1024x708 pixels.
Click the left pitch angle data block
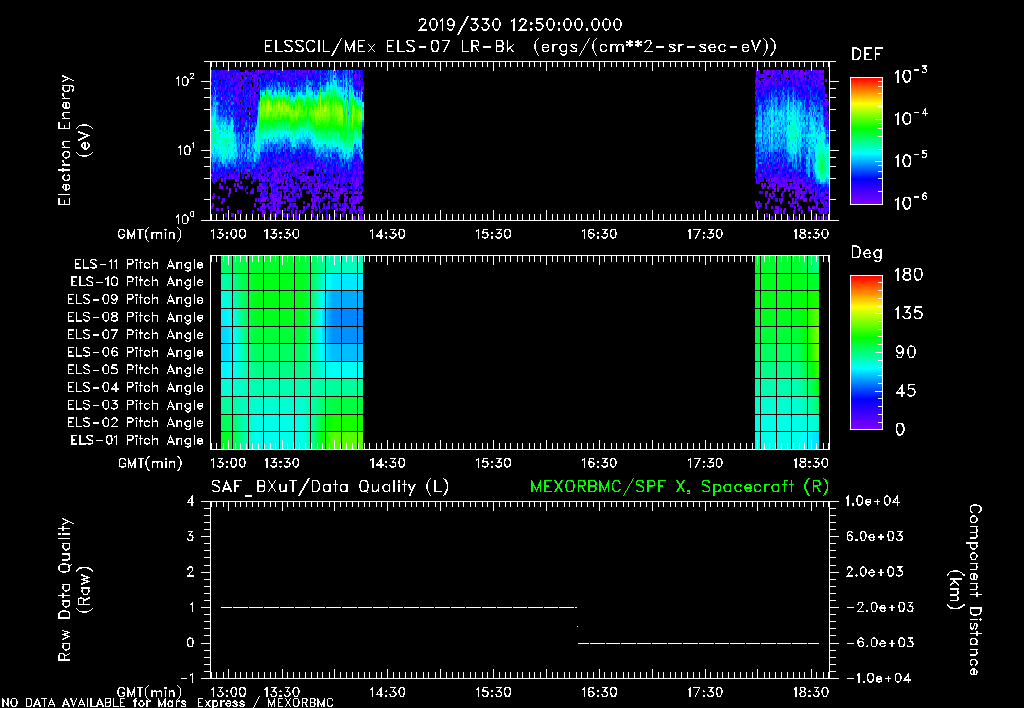pyautogui.click(x=292, y=352)
